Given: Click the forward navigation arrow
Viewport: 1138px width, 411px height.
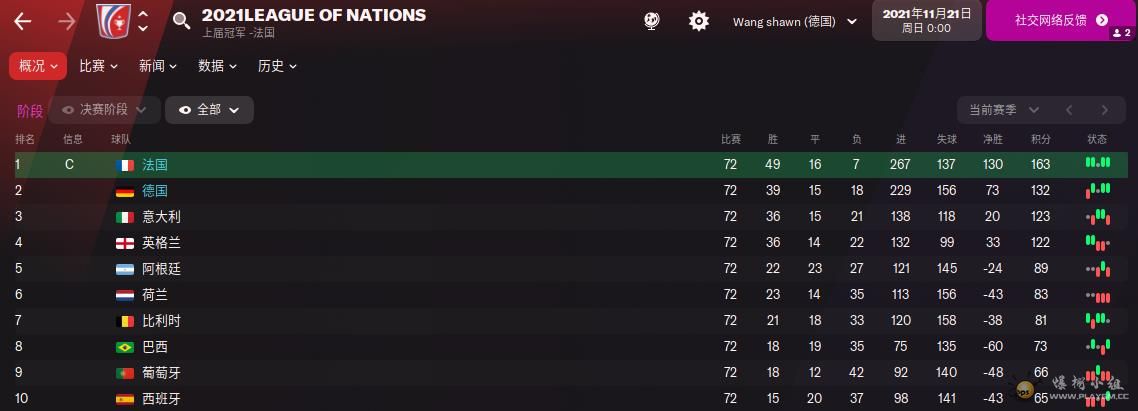Looking at the screenshot, I should pos(67,21).
